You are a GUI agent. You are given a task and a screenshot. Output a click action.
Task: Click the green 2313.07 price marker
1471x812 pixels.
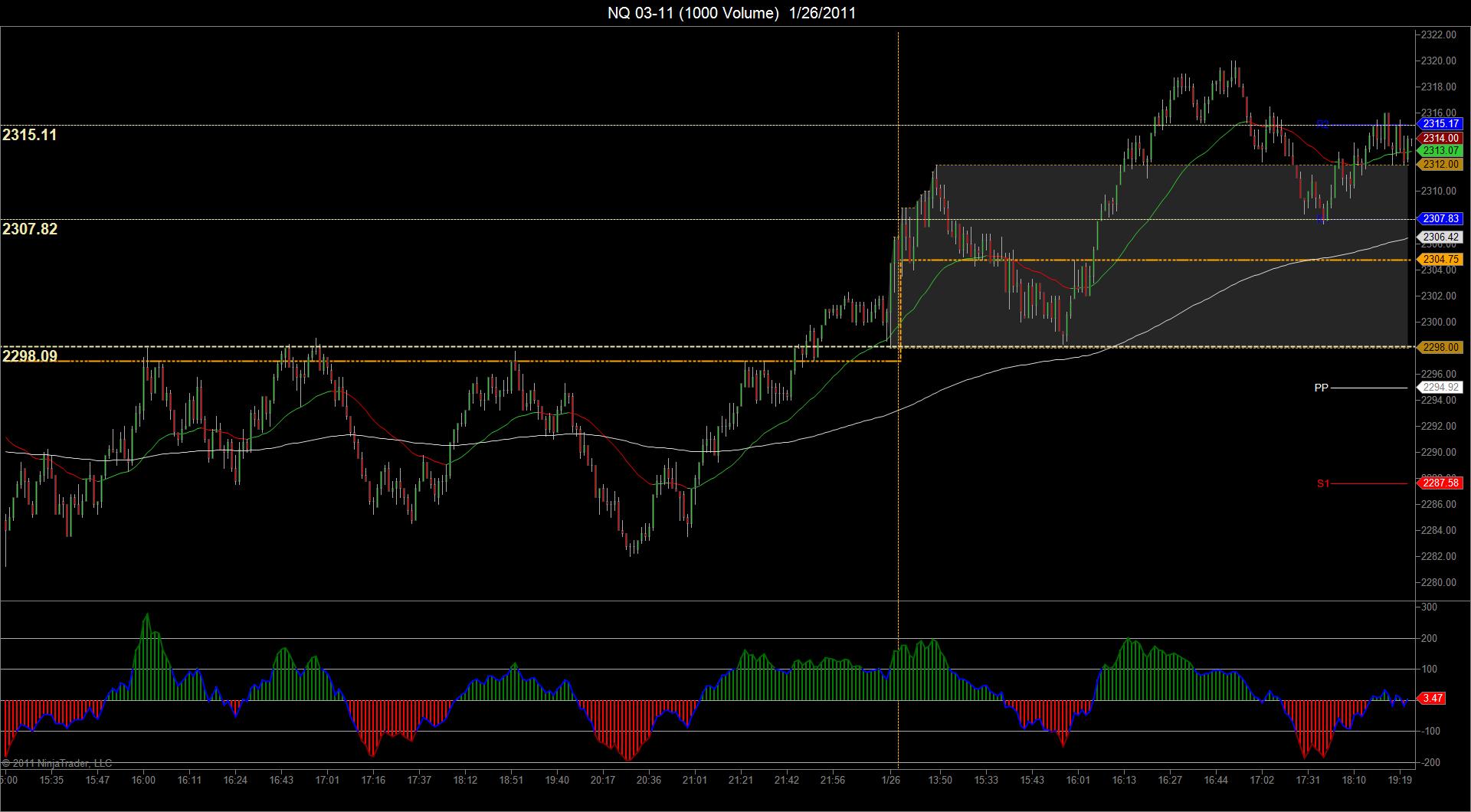point(1440,151)
